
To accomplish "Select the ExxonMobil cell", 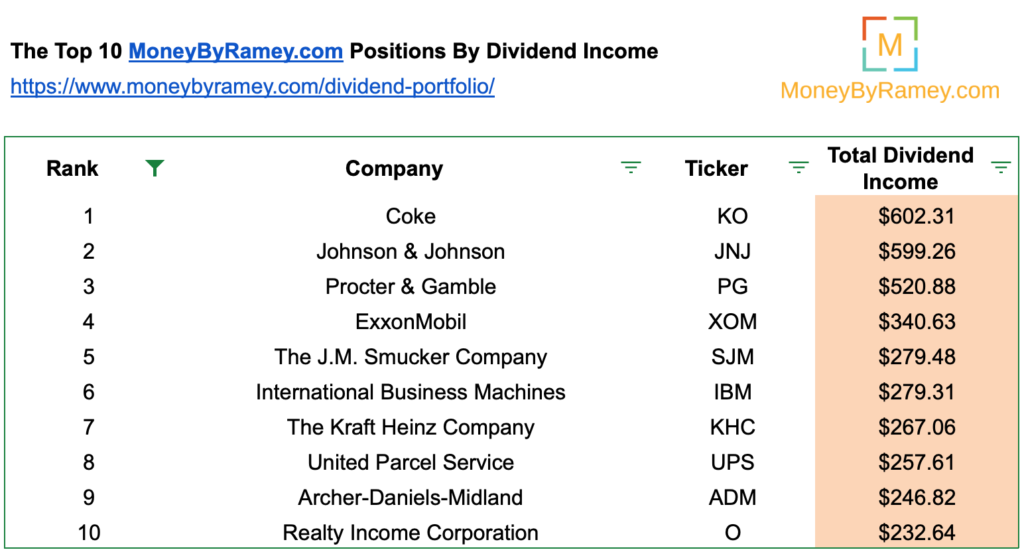I will [410, 321].
